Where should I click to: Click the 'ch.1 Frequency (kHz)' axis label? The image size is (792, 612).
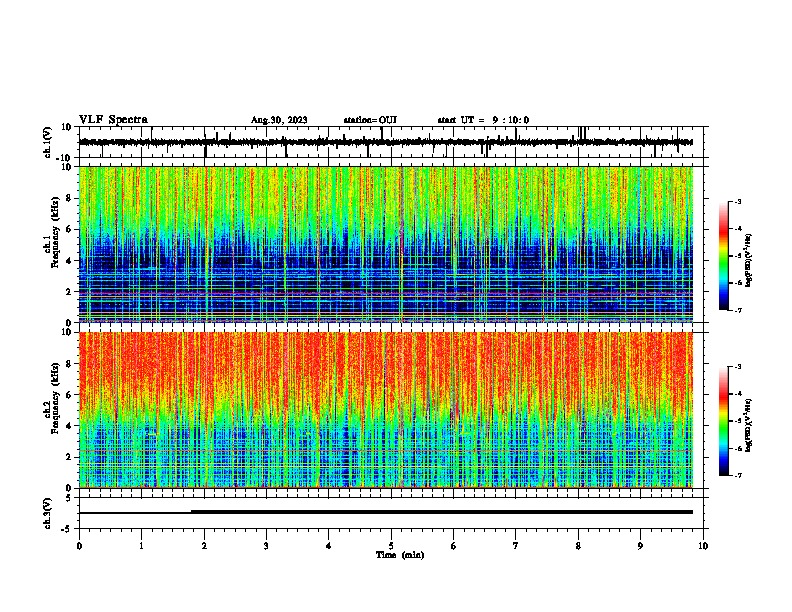53,232
